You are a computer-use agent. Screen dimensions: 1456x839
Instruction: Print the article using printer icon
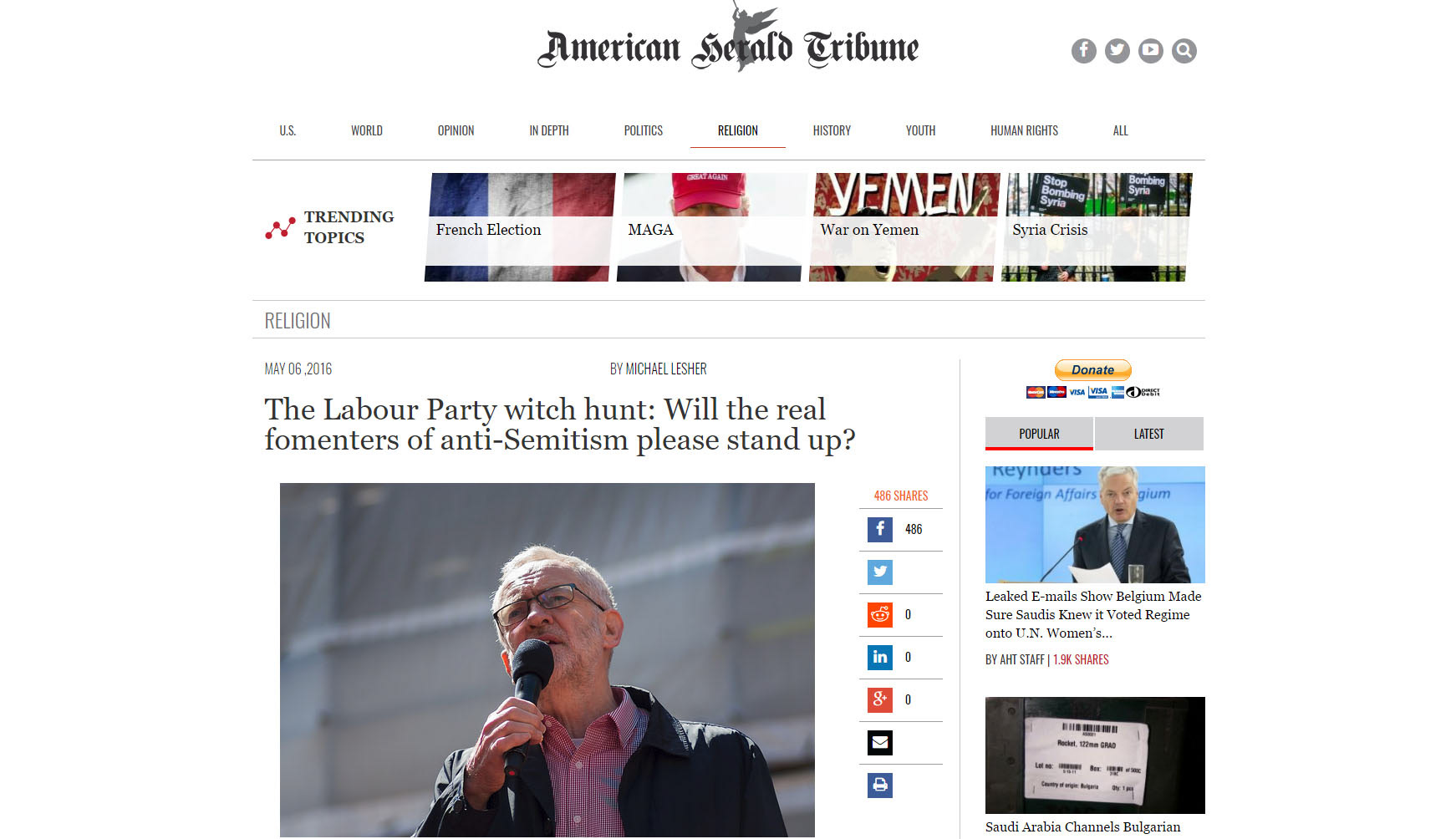tap(880, 786)
